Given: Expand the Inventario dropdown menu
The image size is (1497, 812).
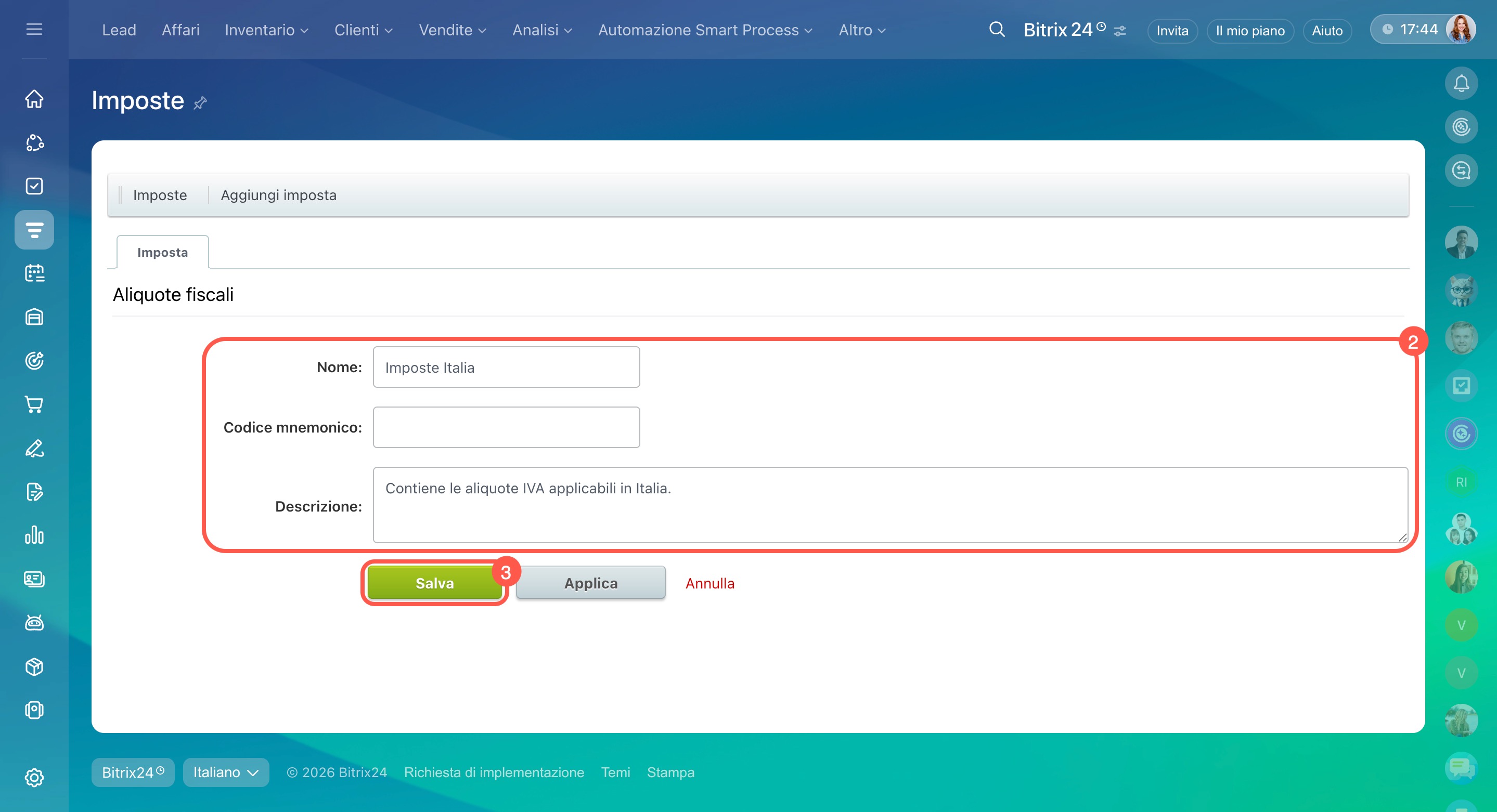Looking at the screenshot, I should pyautogui.click(x=266, y=30).
